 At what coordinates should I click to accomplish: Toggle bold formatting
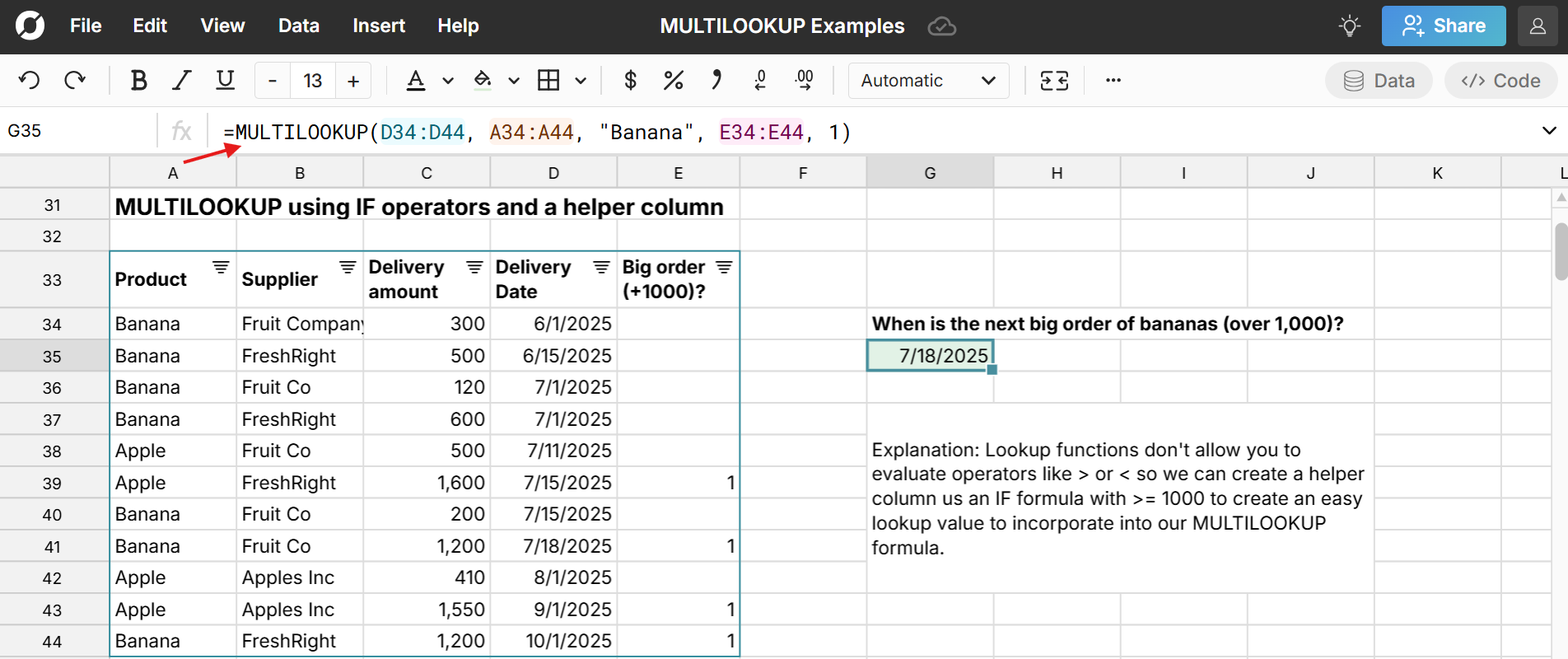138,81
